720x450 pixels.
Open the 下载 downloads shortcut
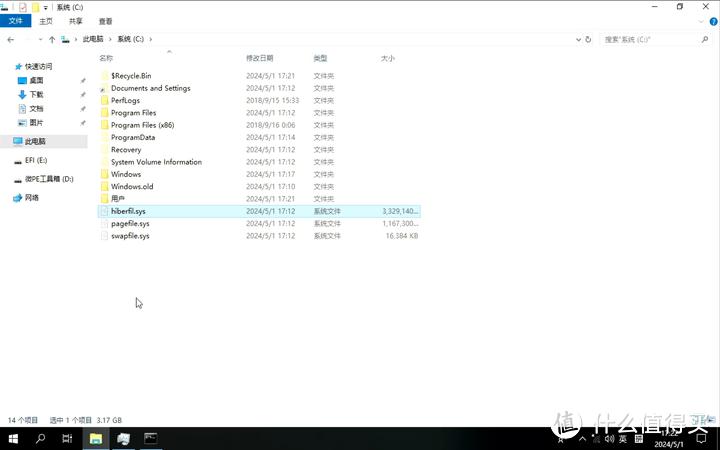point(36,94)
